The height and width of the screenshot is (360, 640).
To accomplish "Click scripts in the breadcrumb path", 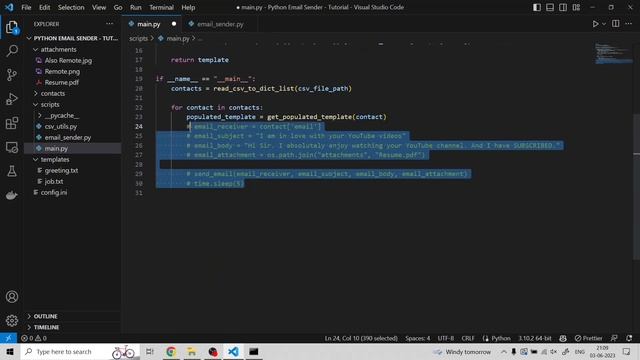I will pos(138,38).
